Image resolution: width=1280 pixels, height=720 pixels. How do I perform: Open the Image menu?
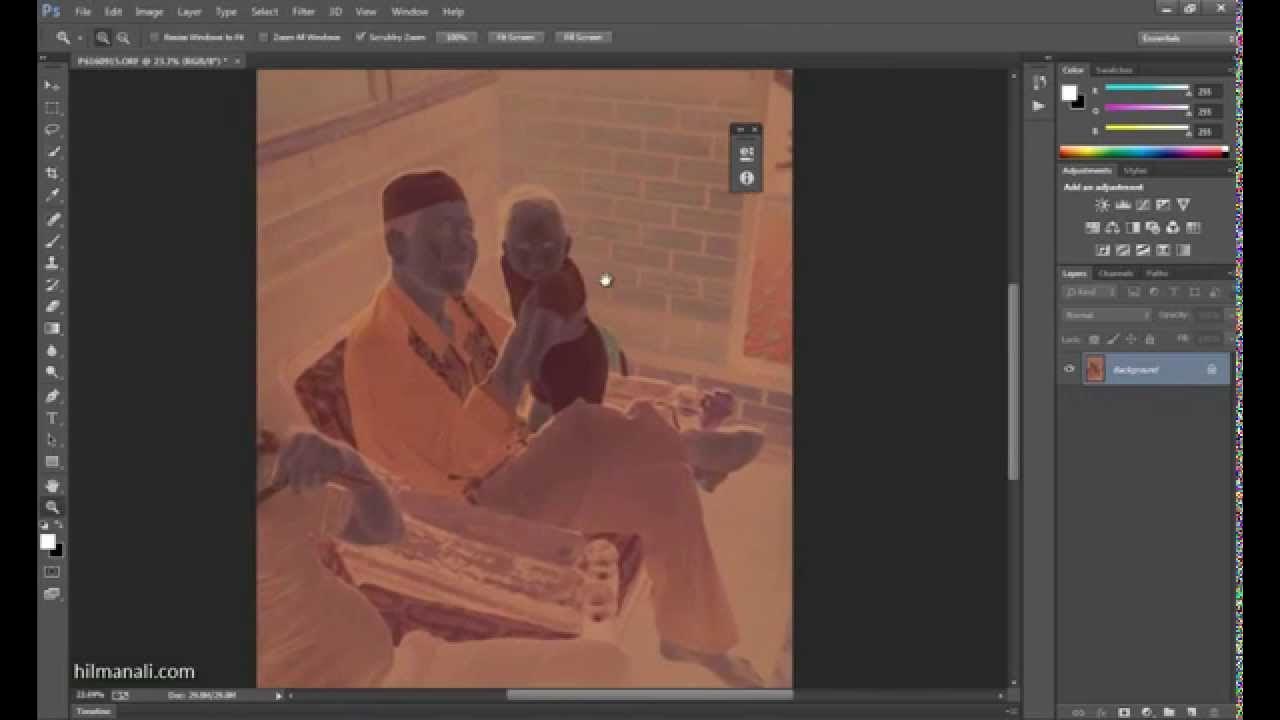click(x=149, y=12)
